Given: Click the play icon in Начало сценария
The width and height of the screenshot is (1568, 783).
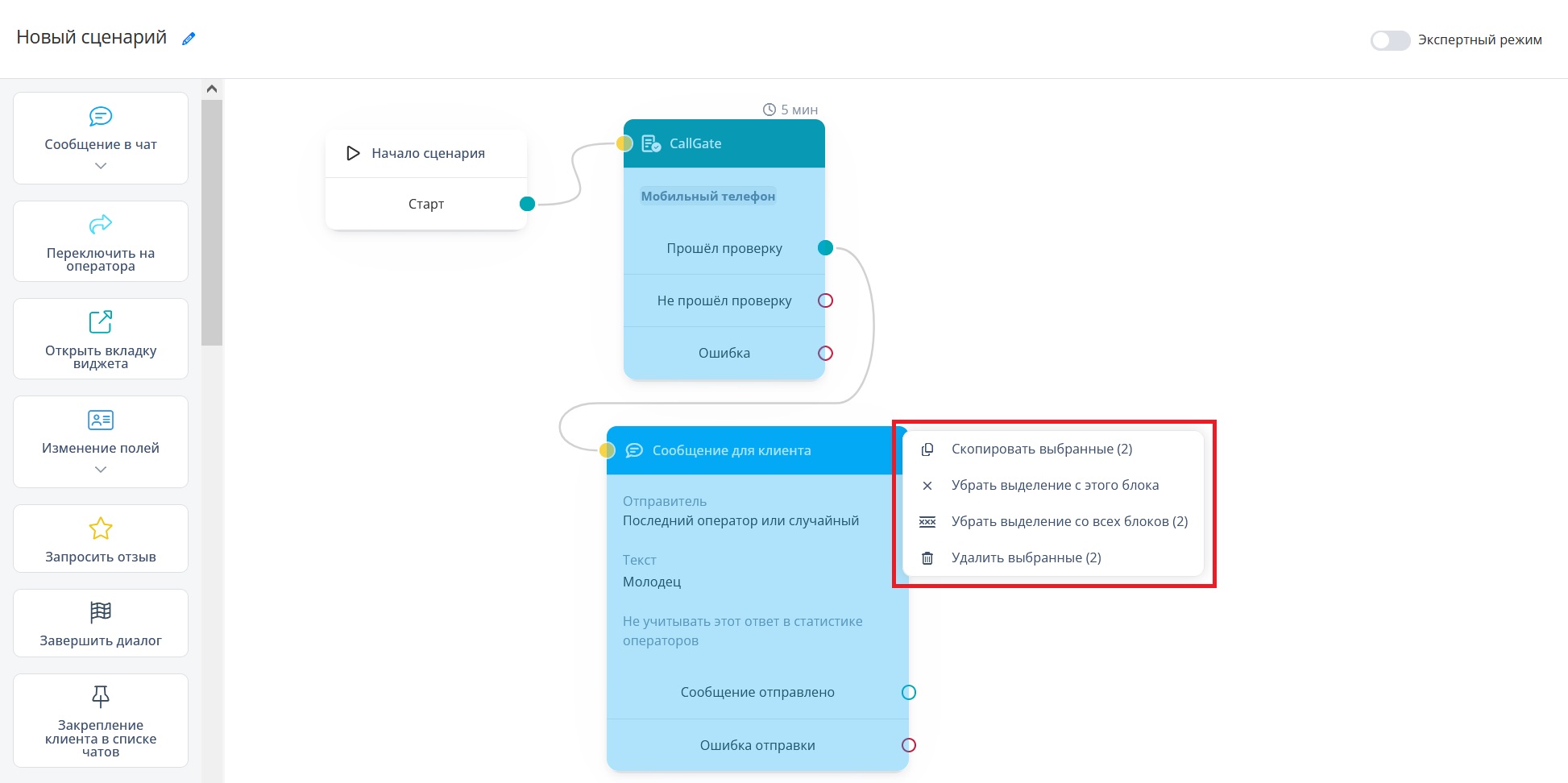Looking at the screenshot, I should 352,153.
